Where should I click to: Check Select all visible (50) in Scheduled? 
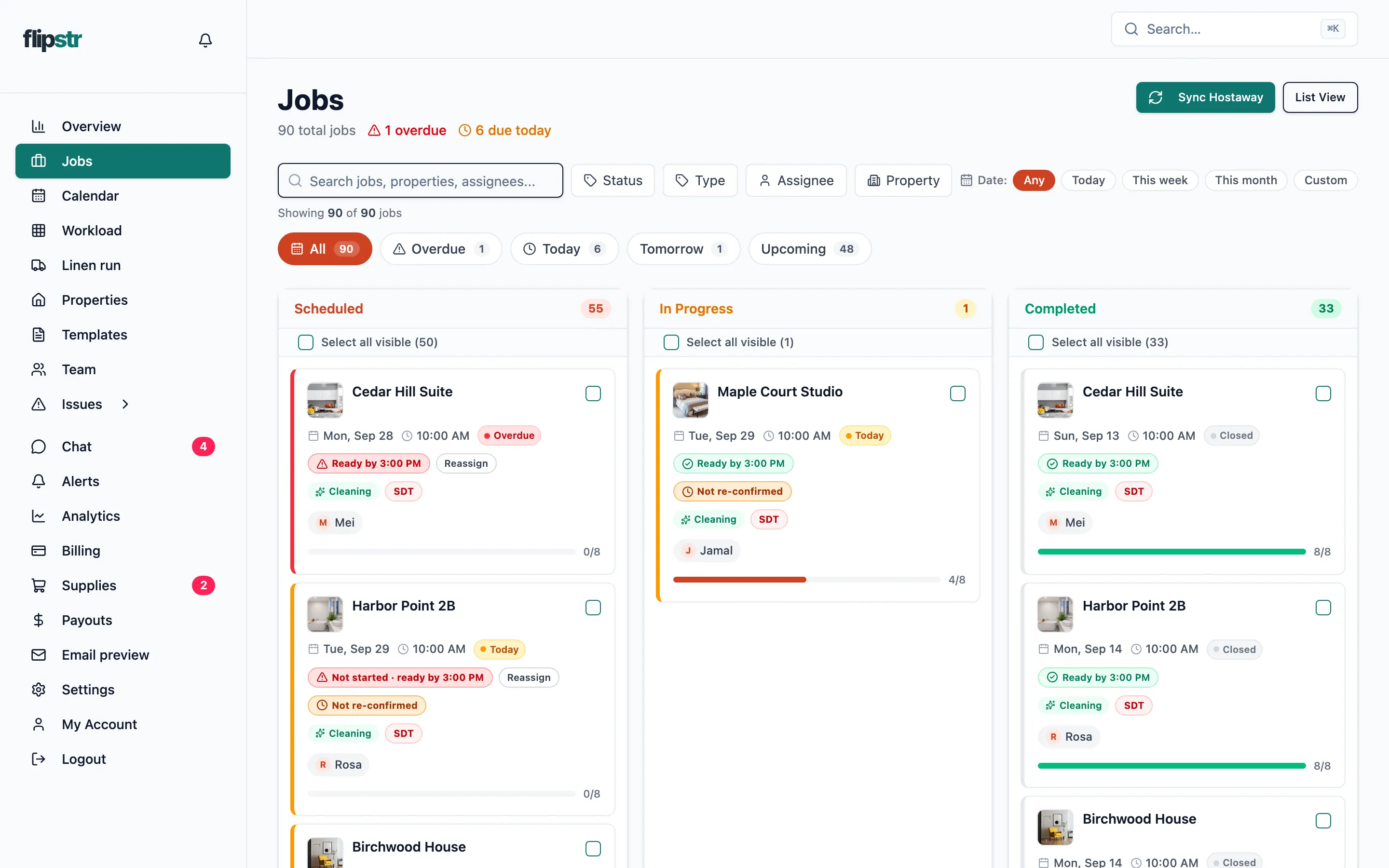[305, 343]
